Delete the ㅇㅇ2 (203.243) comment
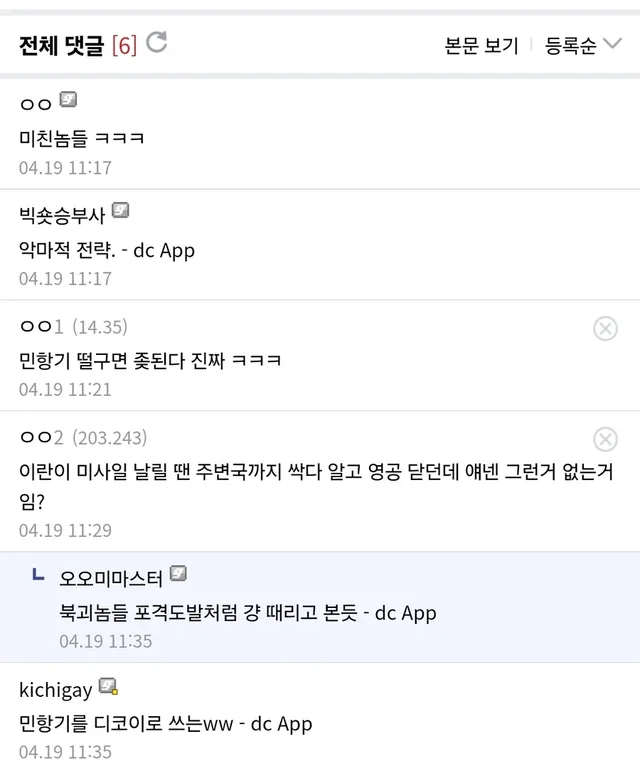Screen dimensions: 640x771 coord(605,439)
